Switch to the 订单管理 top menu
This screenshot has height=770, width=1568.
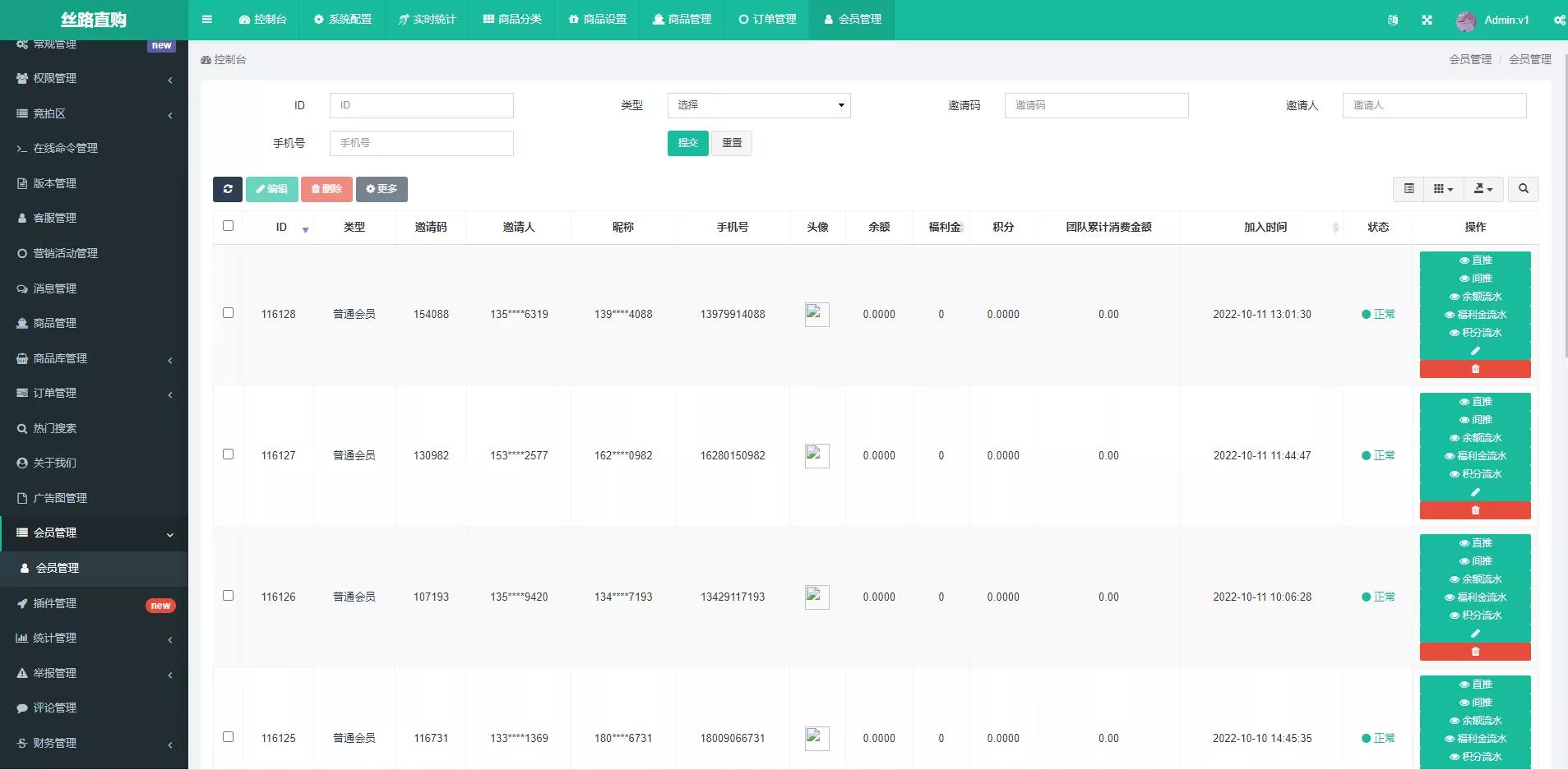click(x=767, y=19)
